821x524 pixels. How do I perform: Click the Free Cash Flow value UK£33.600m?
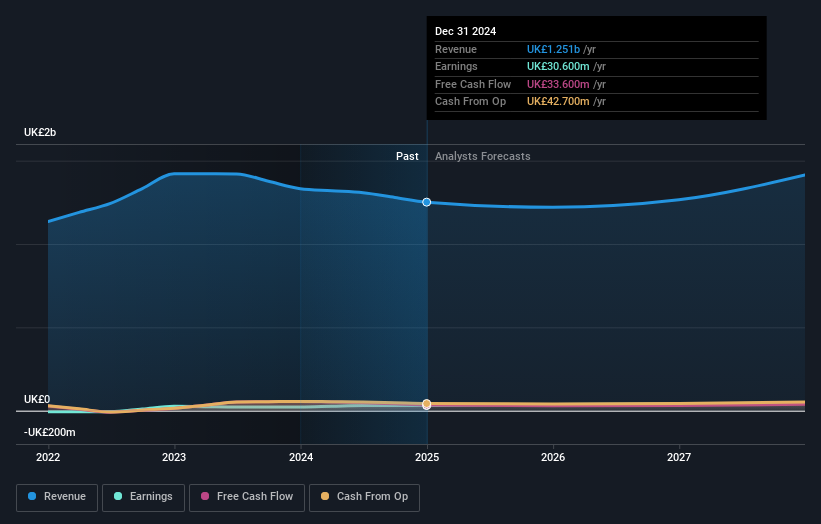[558, 84]
